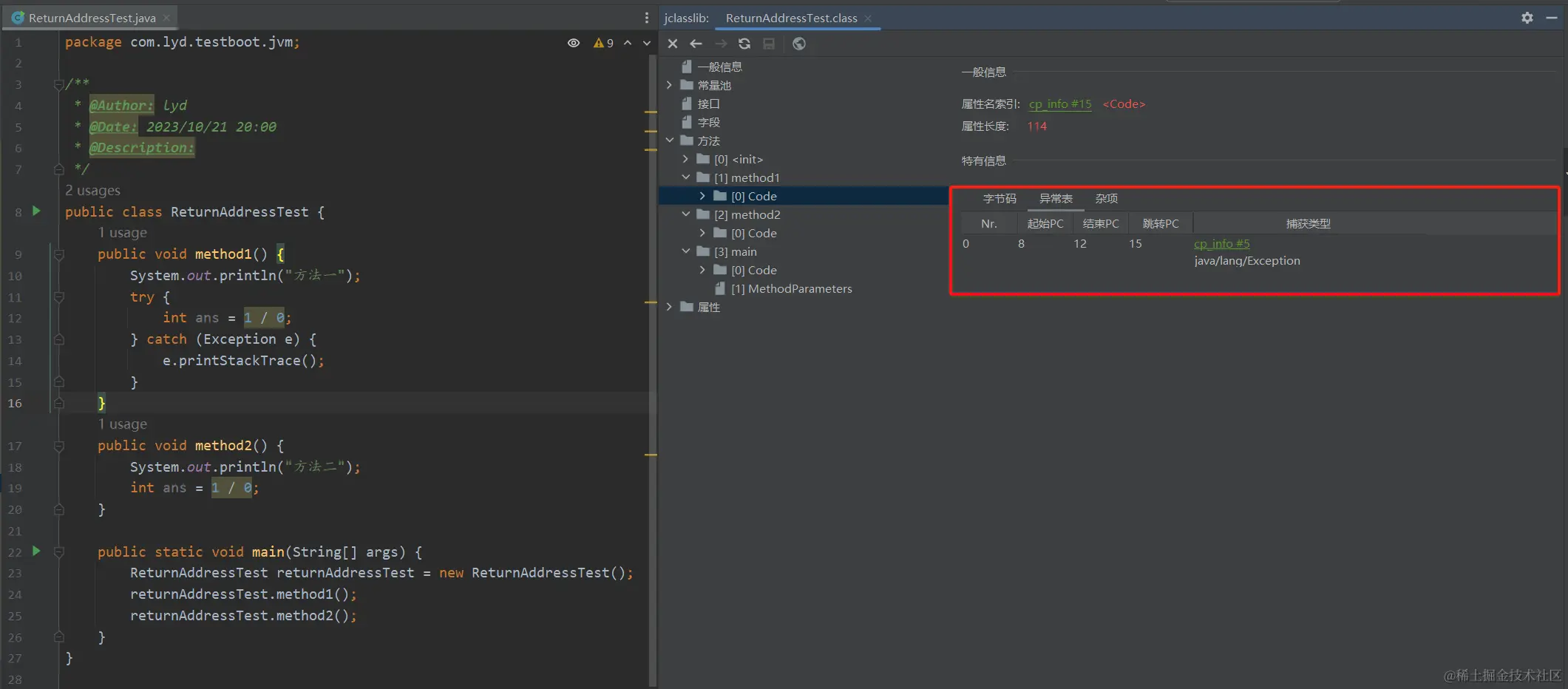This screenshot has height=689, width=1568.
Task: Click the '2 usages' hint above class
Action: click(92, 190)
